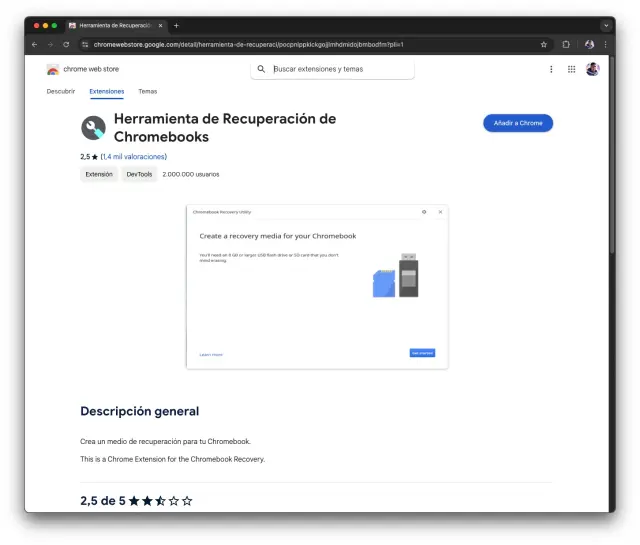Reload the page
This screenshot has width=640, height=545.
(66, 44)
